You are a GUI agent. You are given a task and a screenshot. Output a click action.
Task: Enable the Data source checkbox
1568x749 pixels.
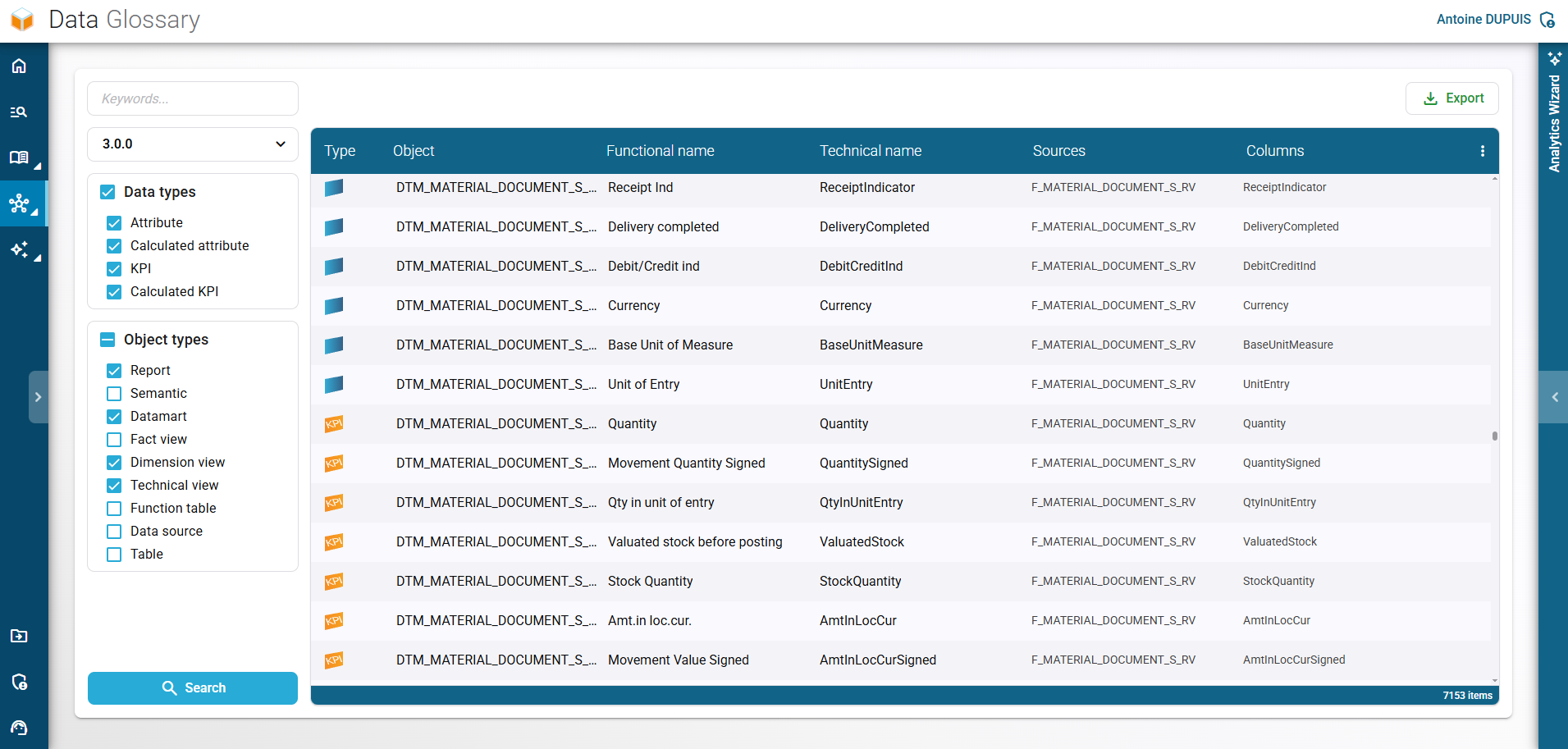(114, 532)
